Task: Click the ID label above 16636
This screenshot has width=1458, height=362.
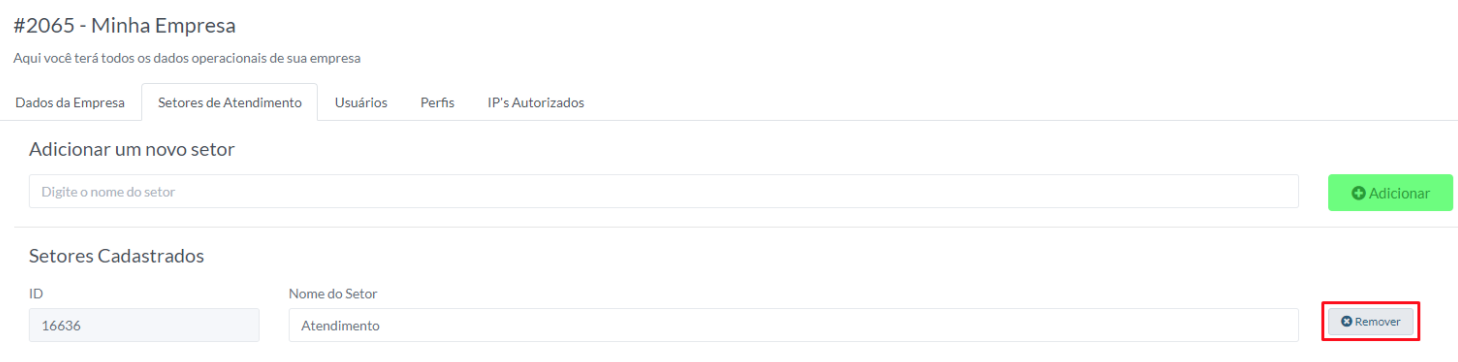Action: [x=36, y=293]
